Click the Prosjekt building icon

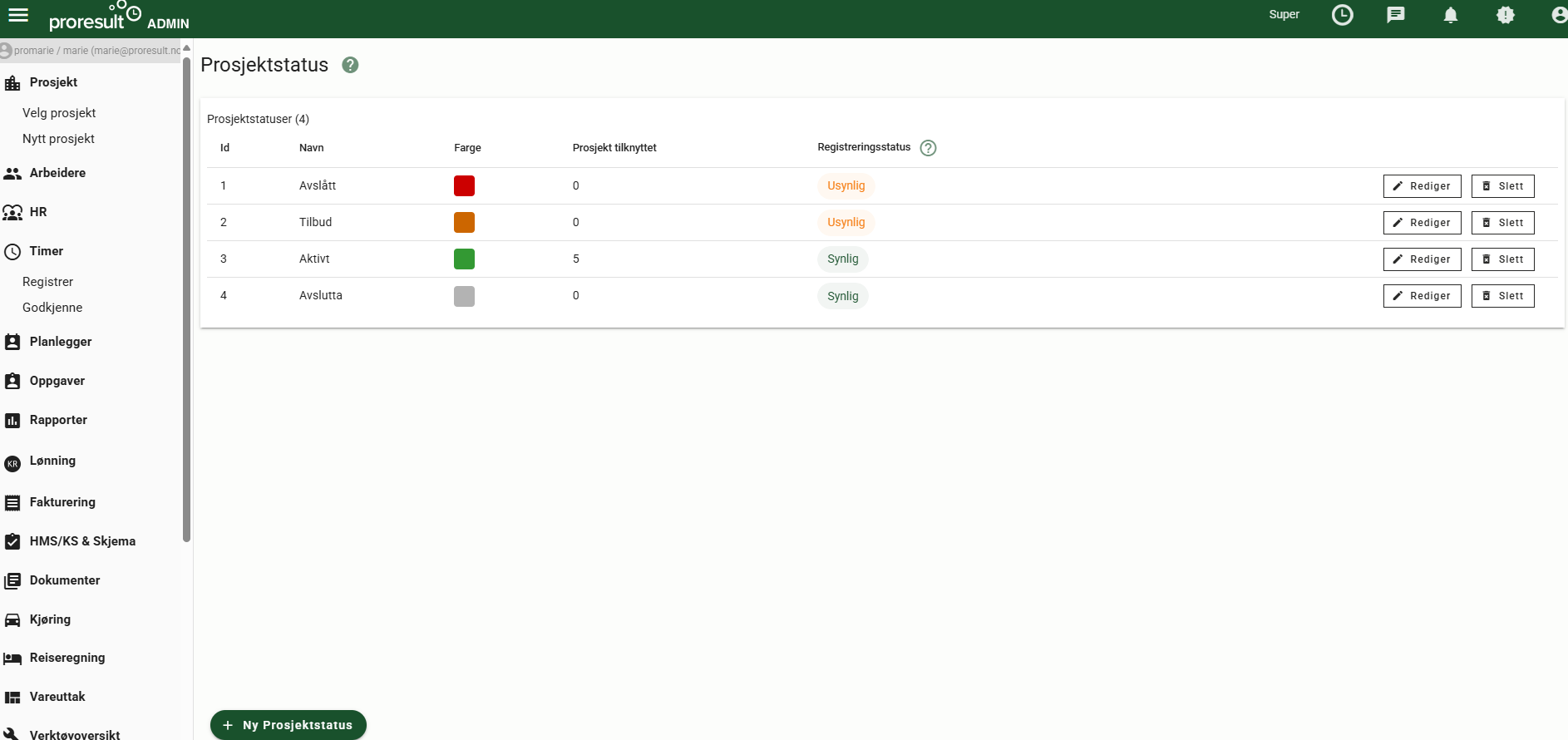12,82
